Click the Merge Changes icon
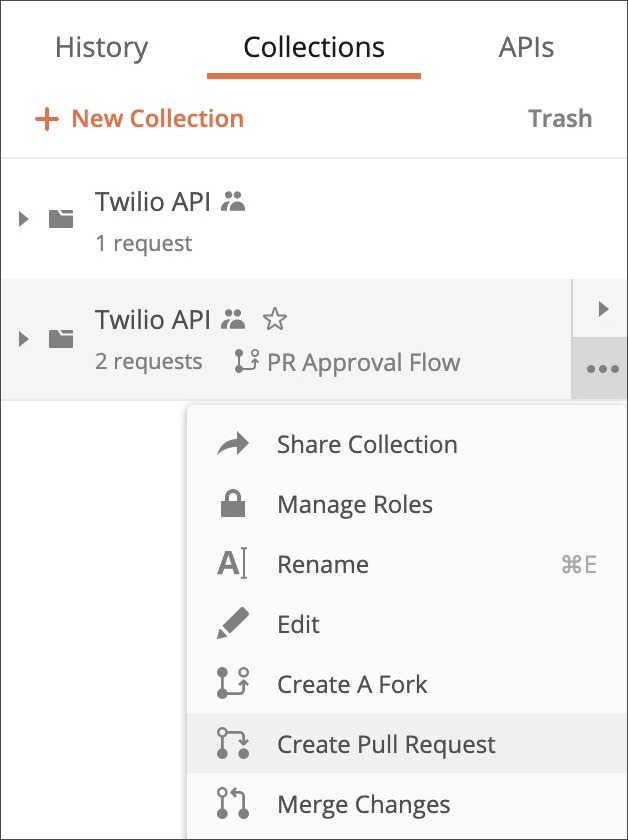Screen dimensions: 628x840 (233, 803)
